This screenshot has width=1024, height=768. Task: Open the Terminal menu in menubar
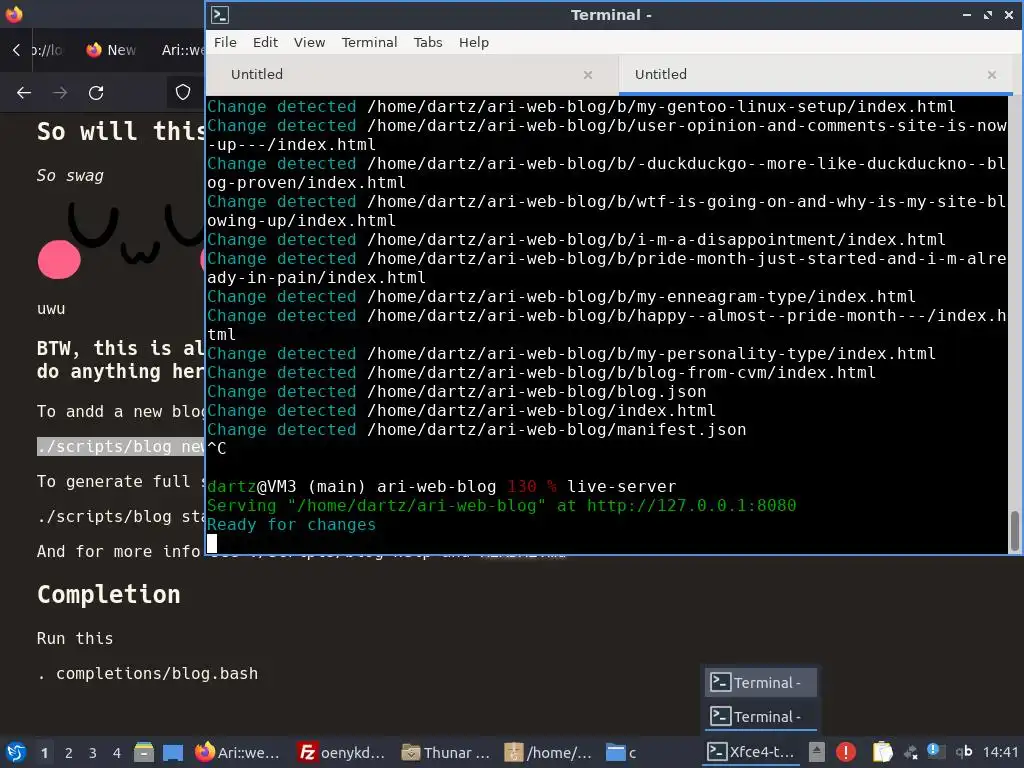[369, 42]
